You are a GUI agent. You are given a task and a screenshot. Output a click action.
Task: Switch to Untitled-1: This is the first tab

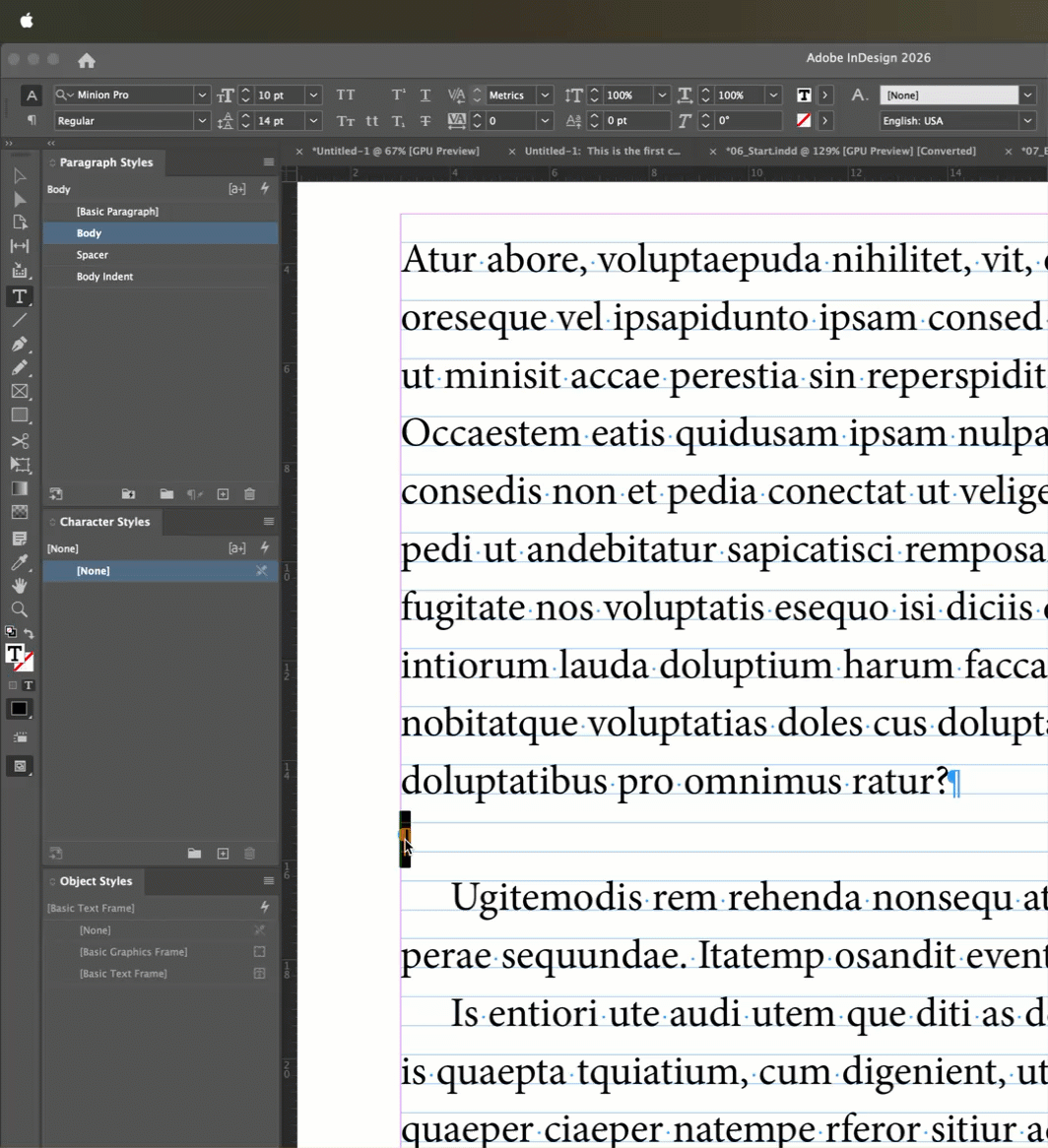[602, 151]
